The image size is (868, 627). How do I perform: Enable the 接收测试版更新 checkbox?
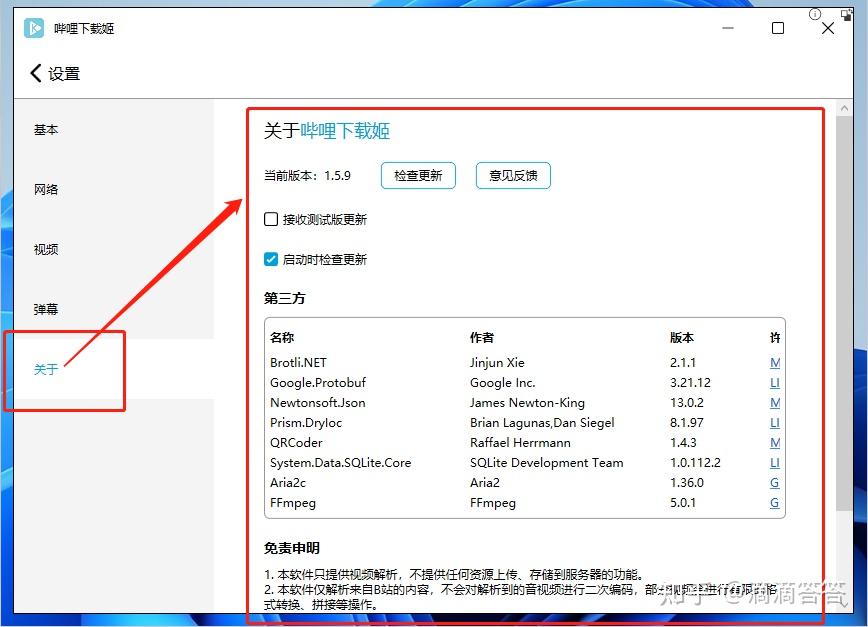point(271,219)
